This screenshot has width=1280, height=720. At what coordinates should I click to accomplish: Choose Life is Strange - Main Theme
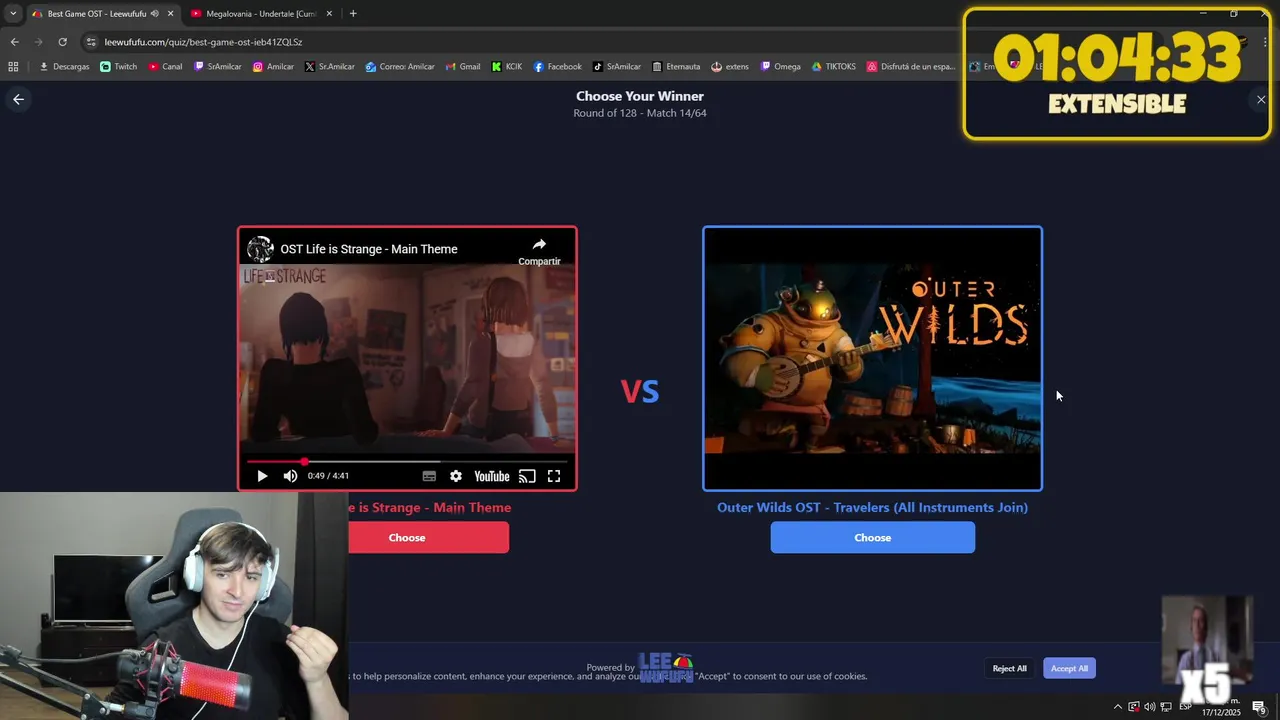click(428, 538)
